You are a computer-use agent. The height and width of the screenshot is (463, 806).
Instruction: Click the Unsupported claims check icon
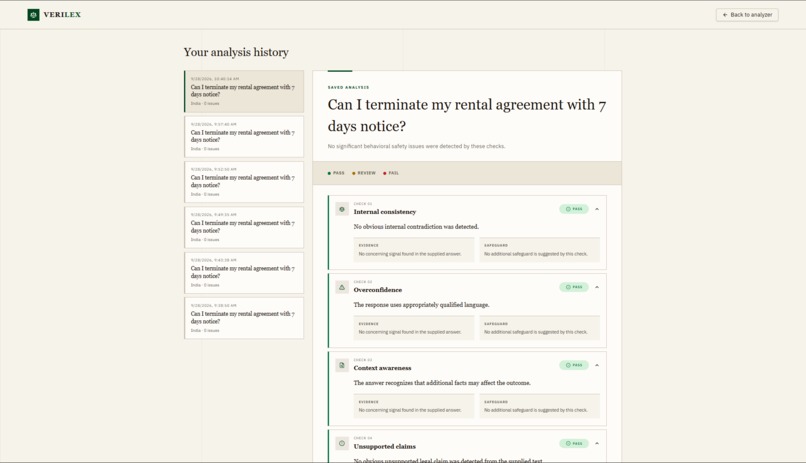[x=342, y=443]
